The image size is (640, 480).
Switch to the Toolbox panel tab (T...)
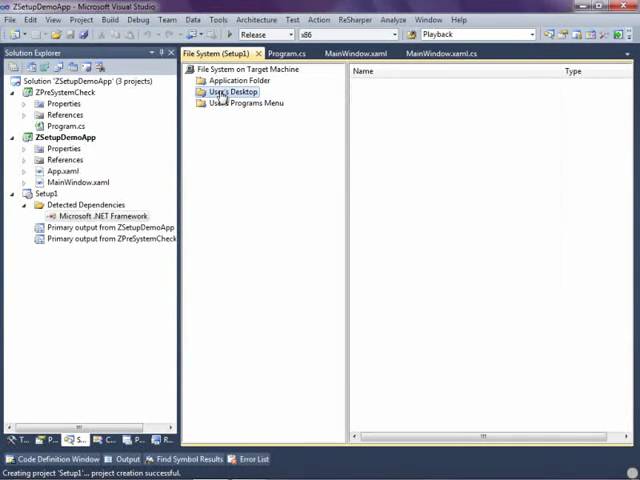coord(18,440)
